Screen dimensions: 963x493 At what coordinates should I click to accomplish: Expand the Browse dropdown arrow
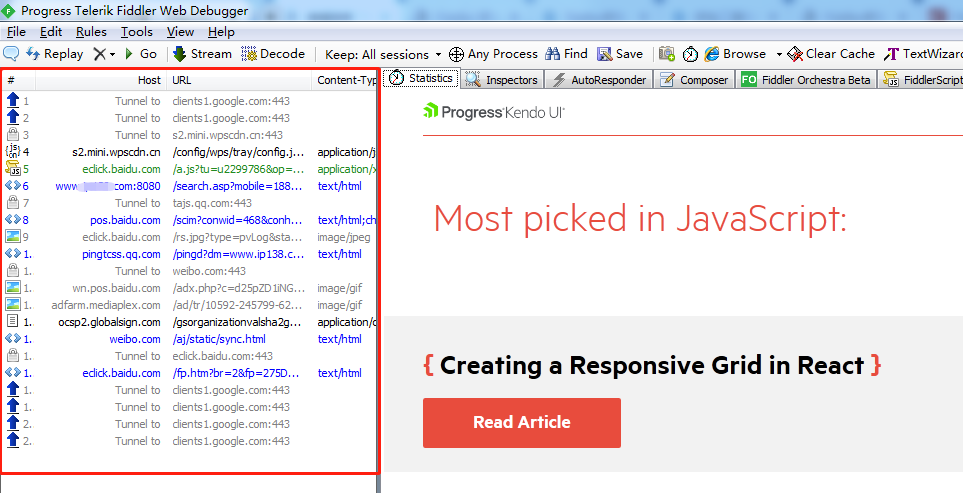coord(779,55)
